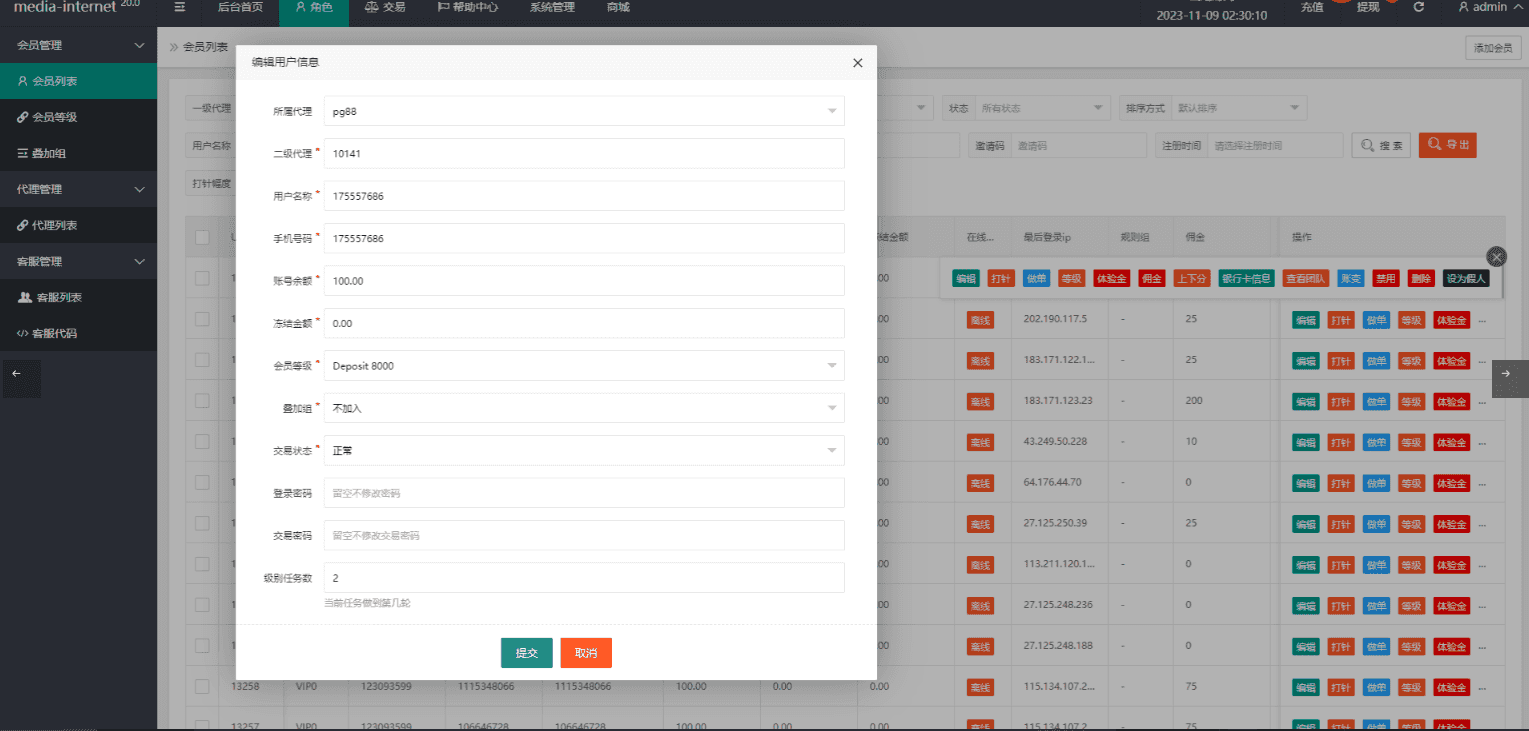Click the refresh icon in top bar
Screen dimensions: 1529x731
[x=1418, y=7]
